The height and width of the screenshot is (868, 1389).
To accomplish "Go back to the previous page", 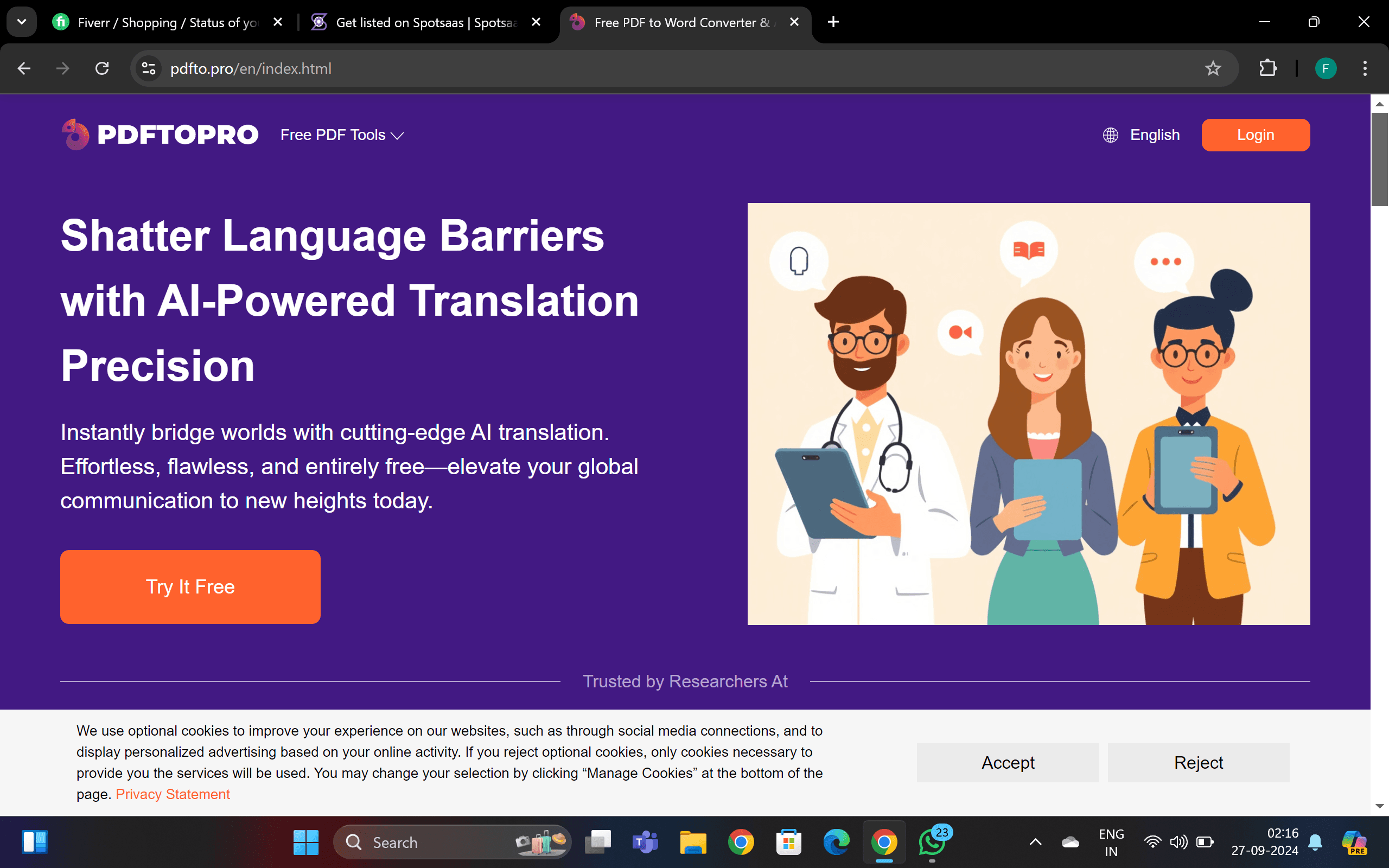I will pos(24,68).
